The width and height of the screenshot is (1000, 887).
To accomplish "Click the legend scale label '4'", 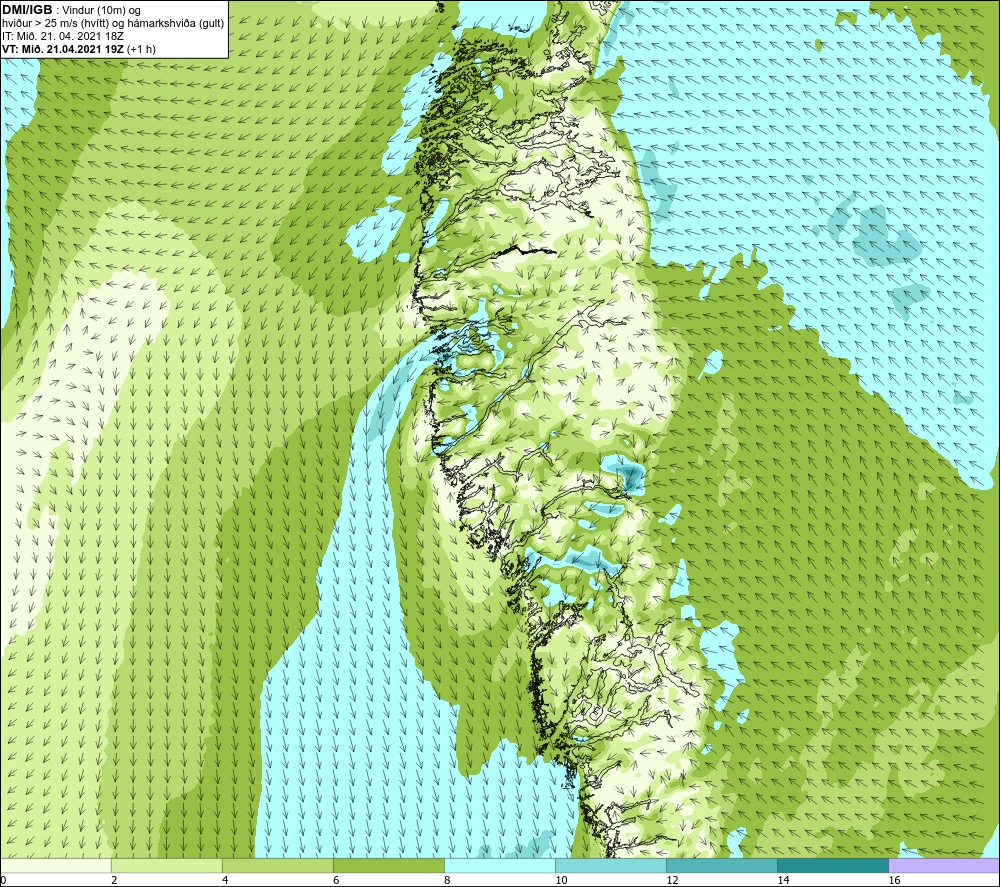I will pos(225,880).
